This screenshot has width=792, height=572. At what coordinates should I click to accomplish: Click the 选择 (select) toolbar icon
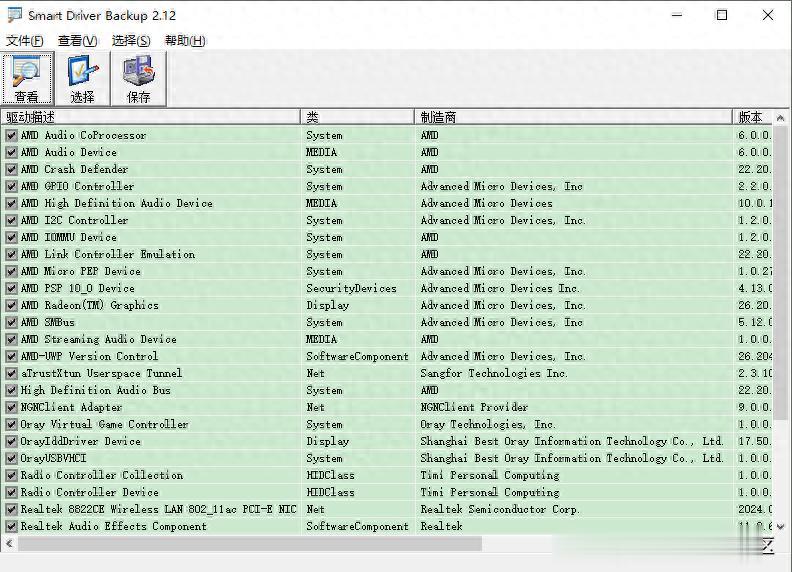pyautogui.click(x=82, y=78)
